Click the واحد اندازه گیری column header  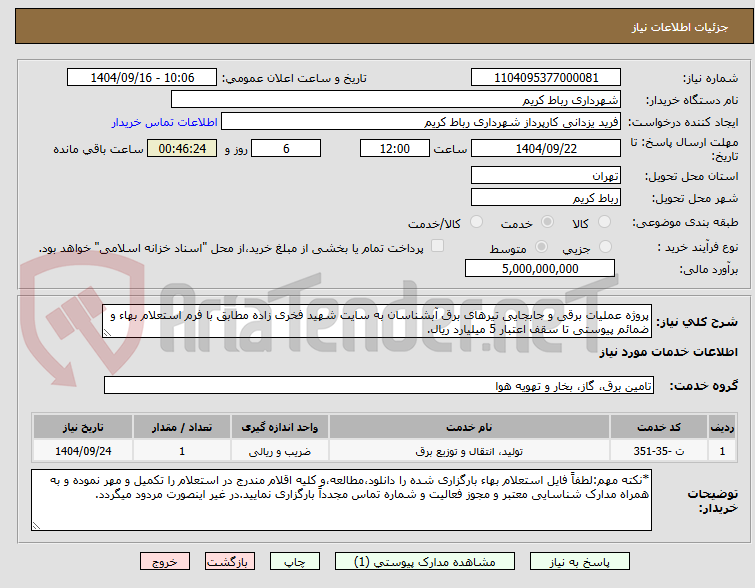click(280, 427)
